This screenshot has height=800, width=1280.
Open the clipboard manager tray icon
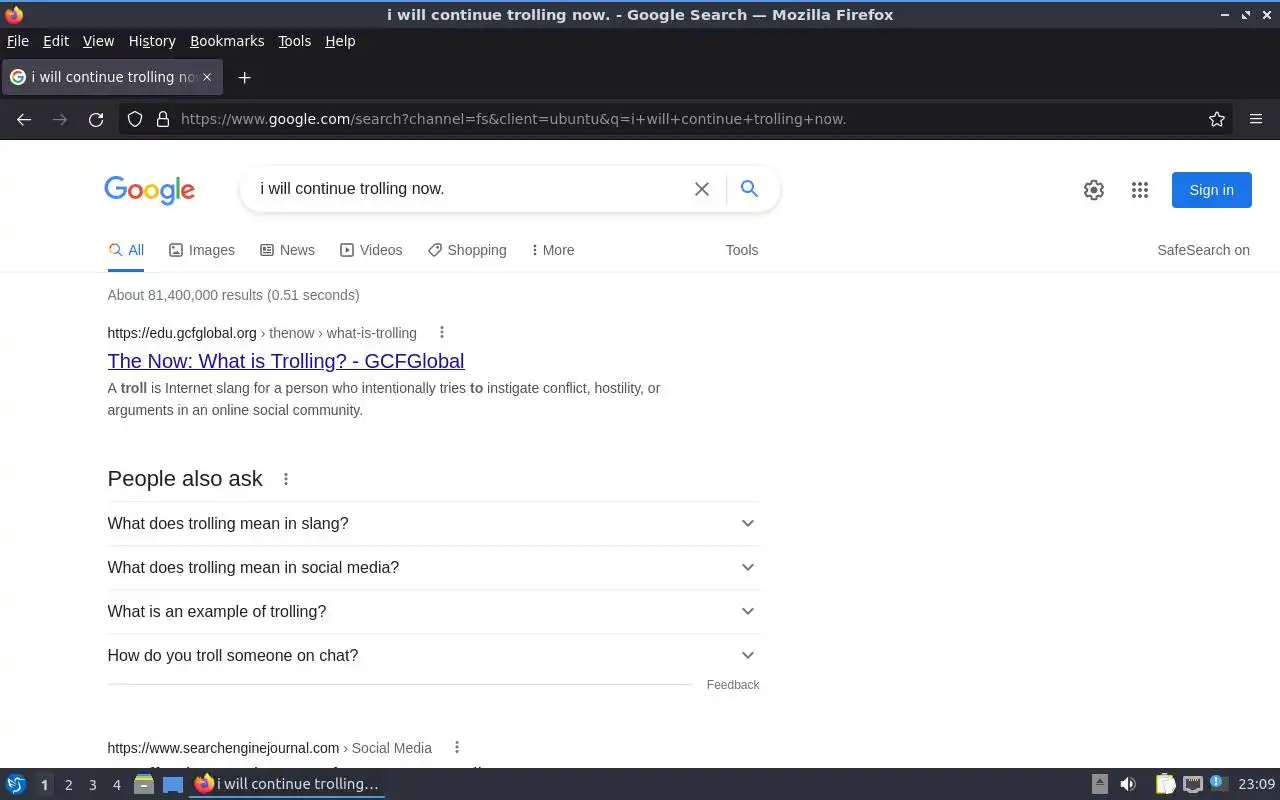click(x=1165, y=785)
